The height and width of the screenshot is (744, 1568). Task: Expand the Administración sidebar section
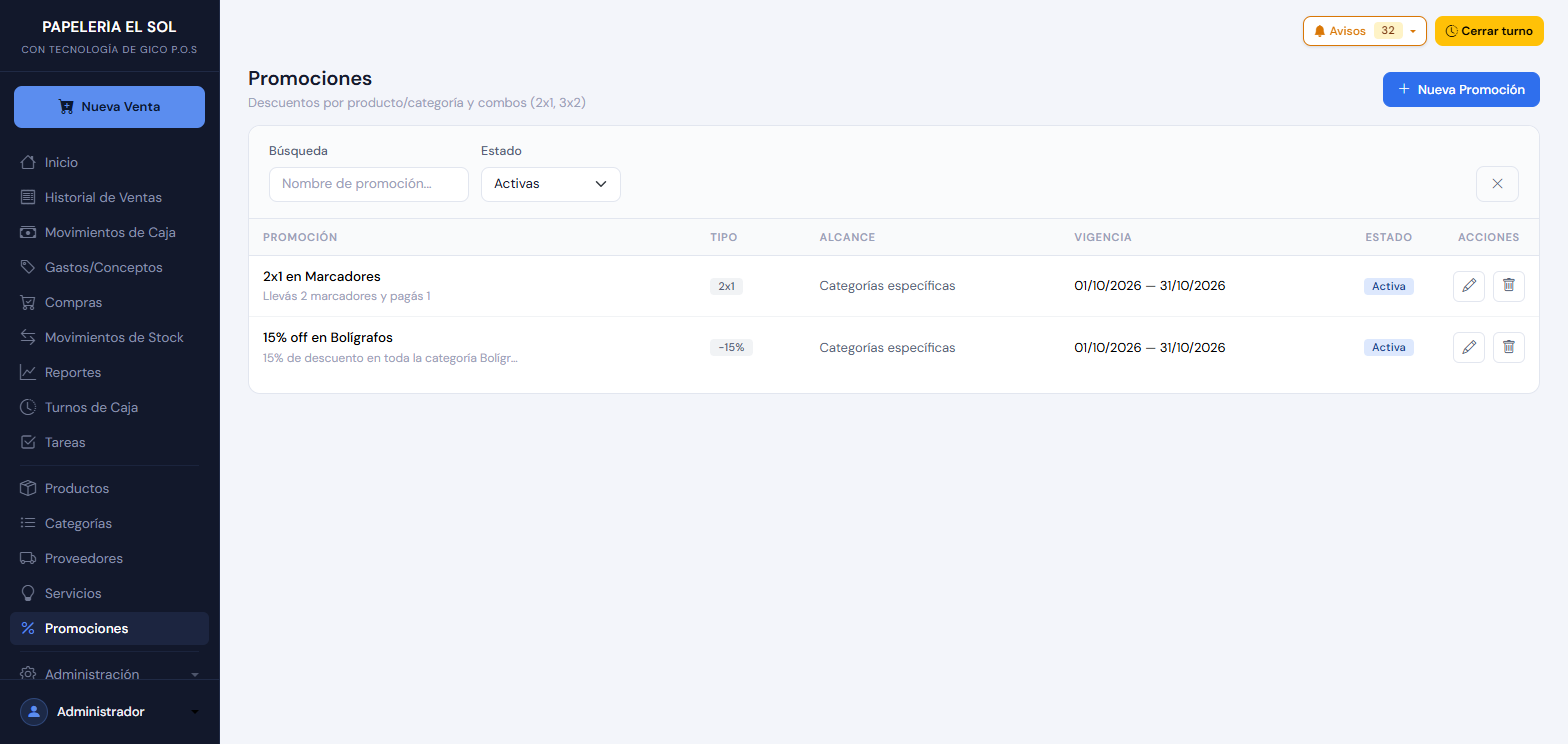(x=109, y=674)
